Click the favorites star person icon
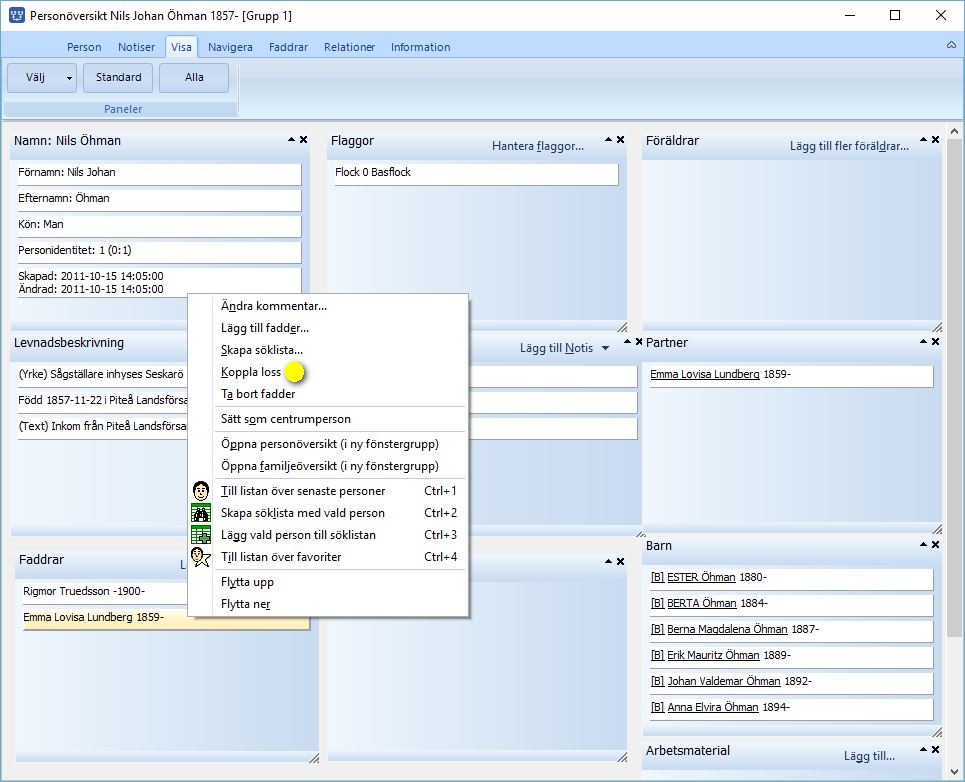Screen dimensions: 965x782 (x=201, y=557)
